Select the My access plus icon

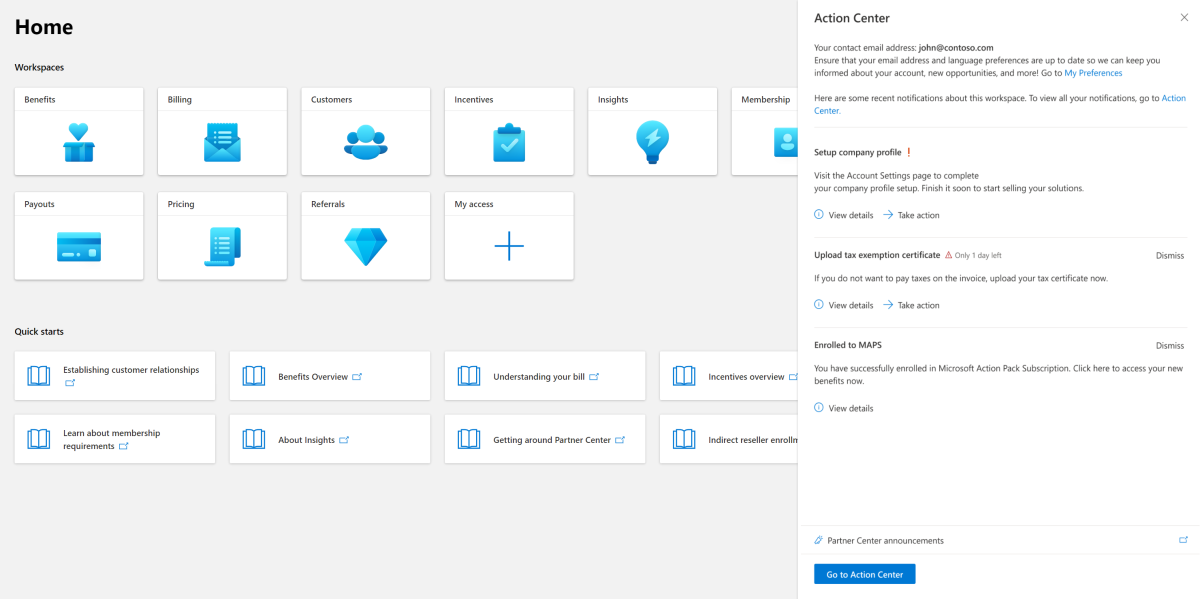(508, 246)
